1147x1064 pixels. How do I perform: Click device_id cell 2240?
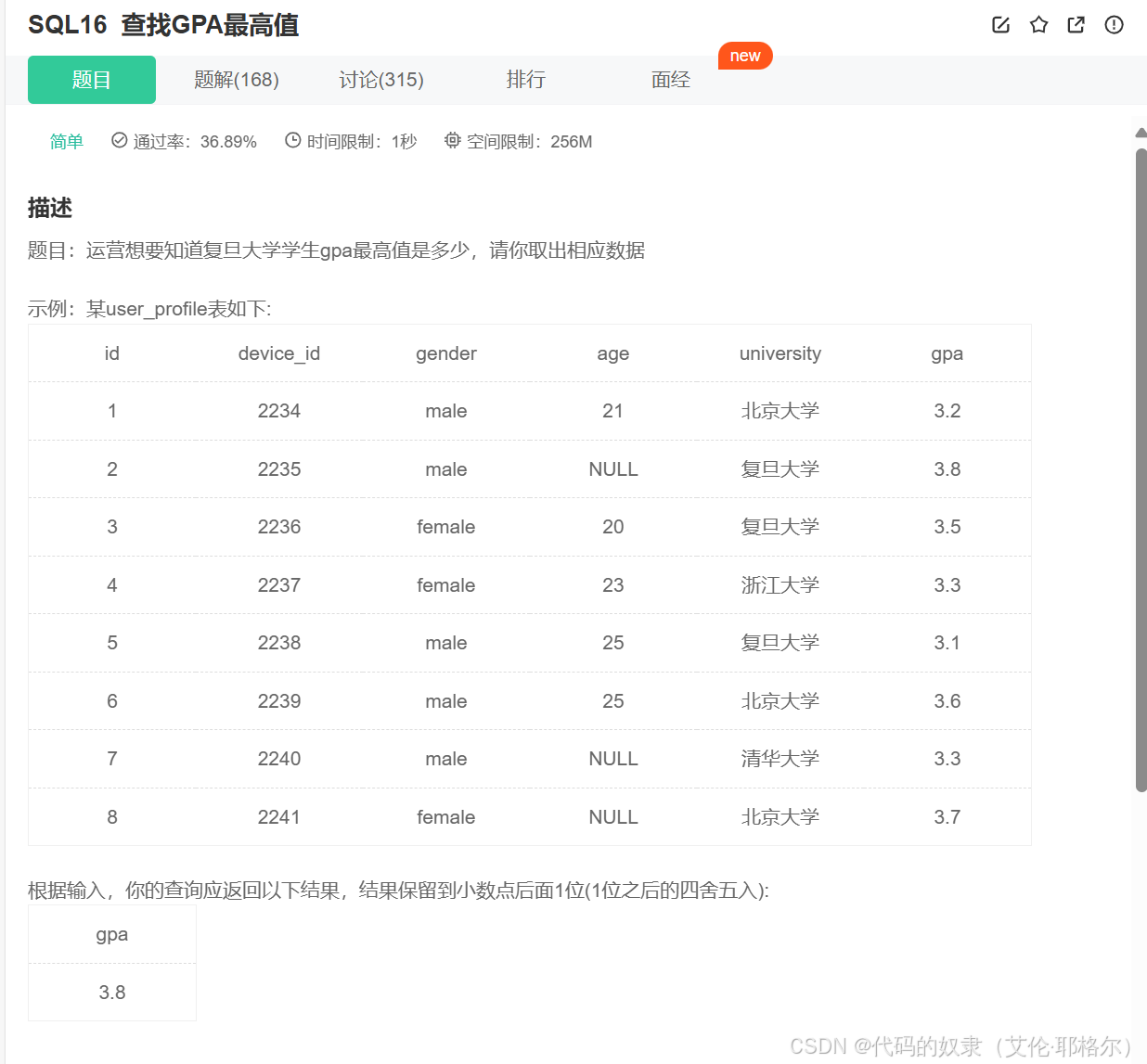279,759
